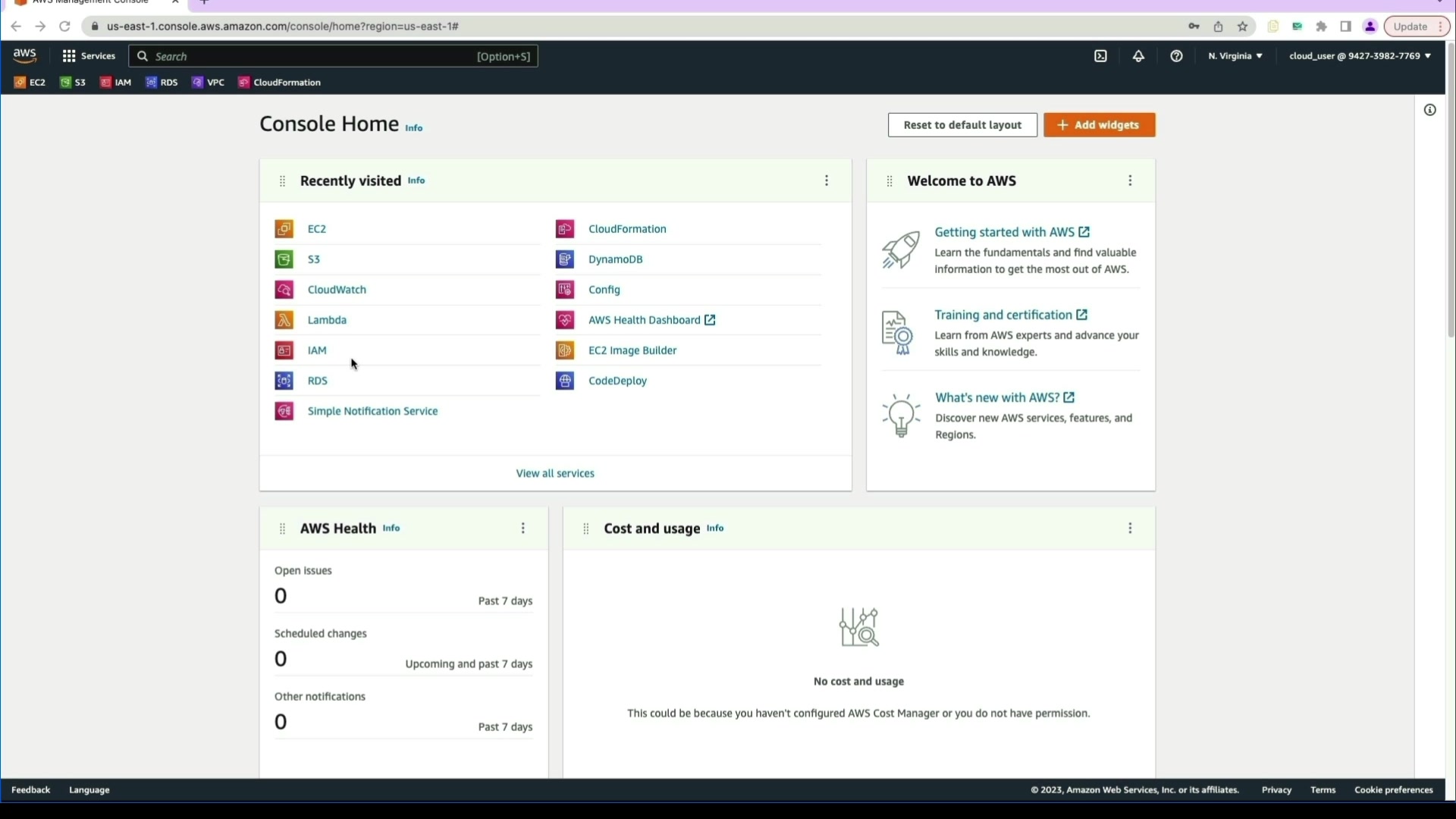
Task: Open the help question mark icon
Action: coord(1176,56)
